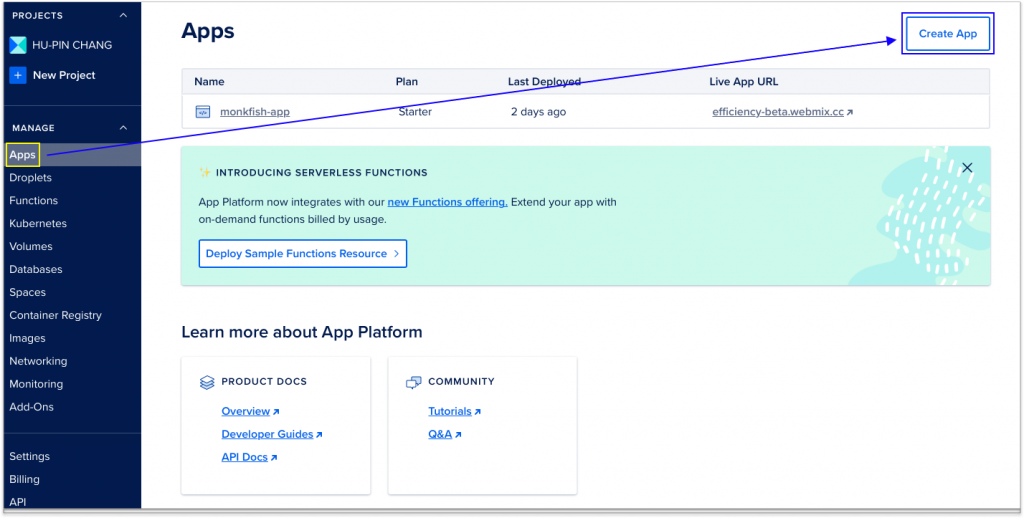Open Billing in the sidebar
Screen dimensions: 1024x518
25,480
